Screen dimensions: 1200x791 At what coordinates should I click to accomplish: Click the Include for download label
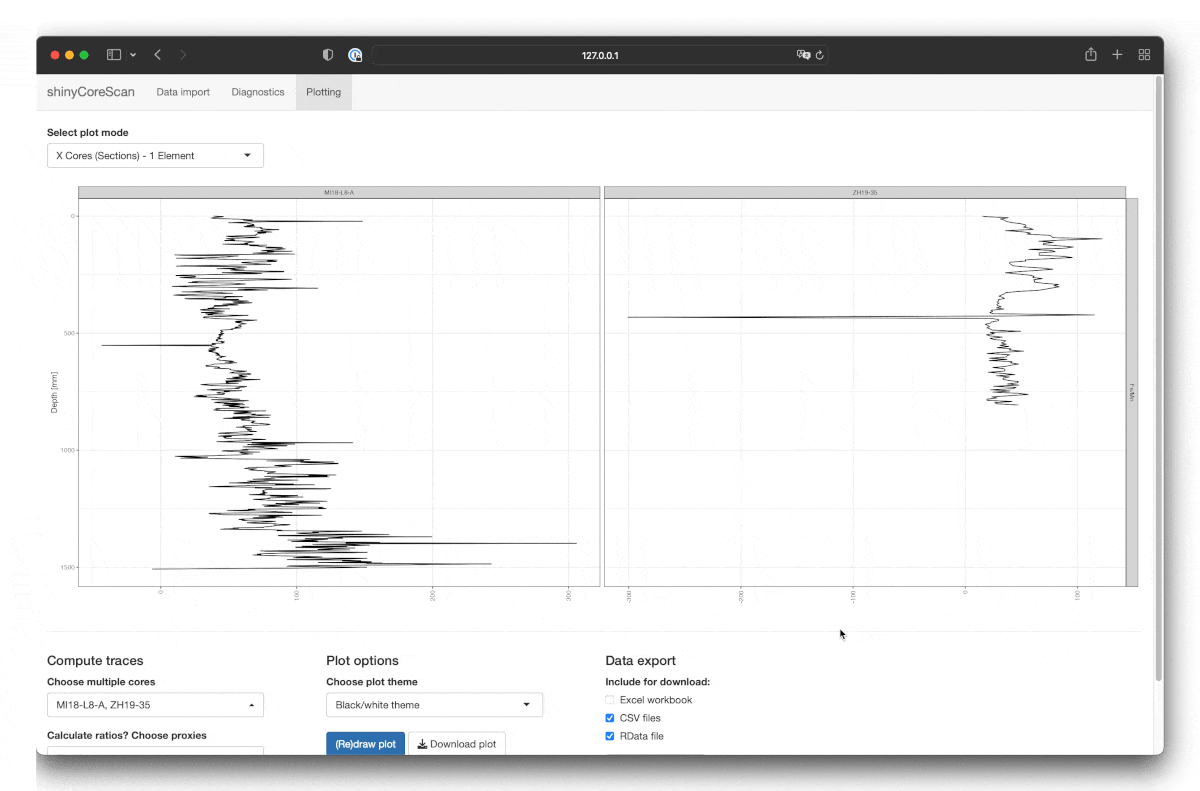click(658, 682)
